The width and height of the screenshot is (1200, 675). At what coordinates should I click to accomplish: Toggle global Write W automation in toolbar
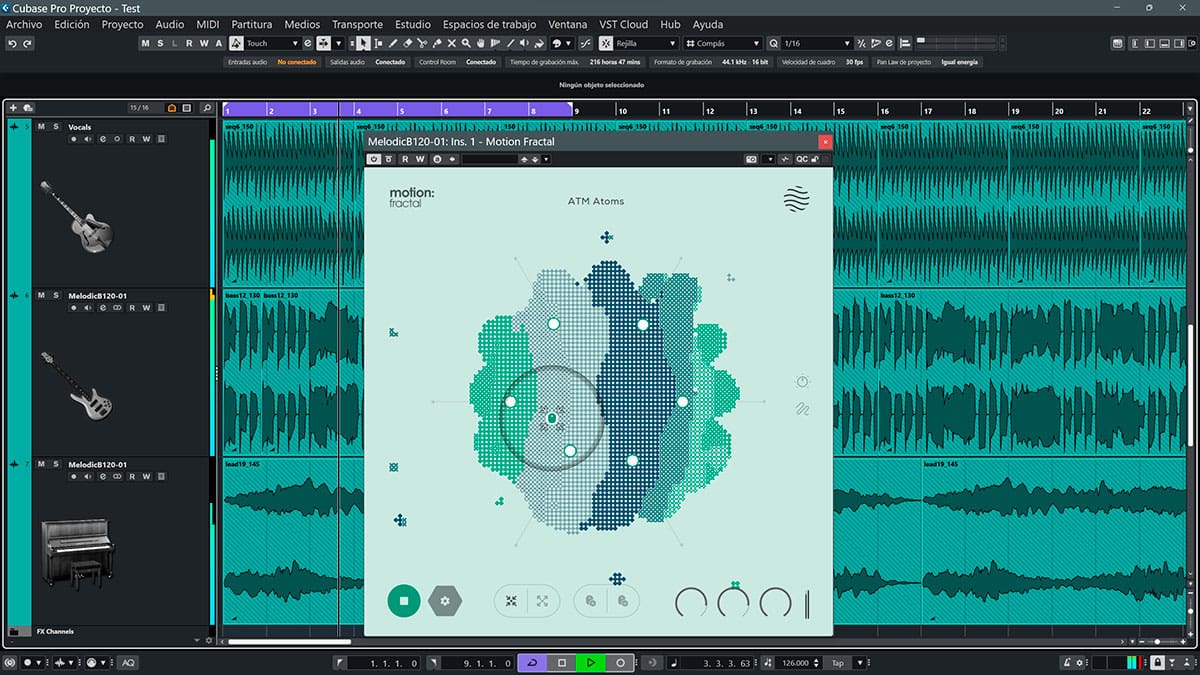(x=204, y=43)
